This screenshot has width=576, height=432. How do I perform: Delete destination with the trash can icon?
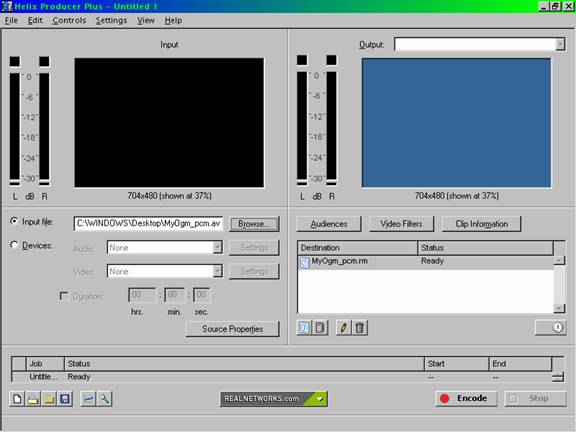click(x=360, y=327)
